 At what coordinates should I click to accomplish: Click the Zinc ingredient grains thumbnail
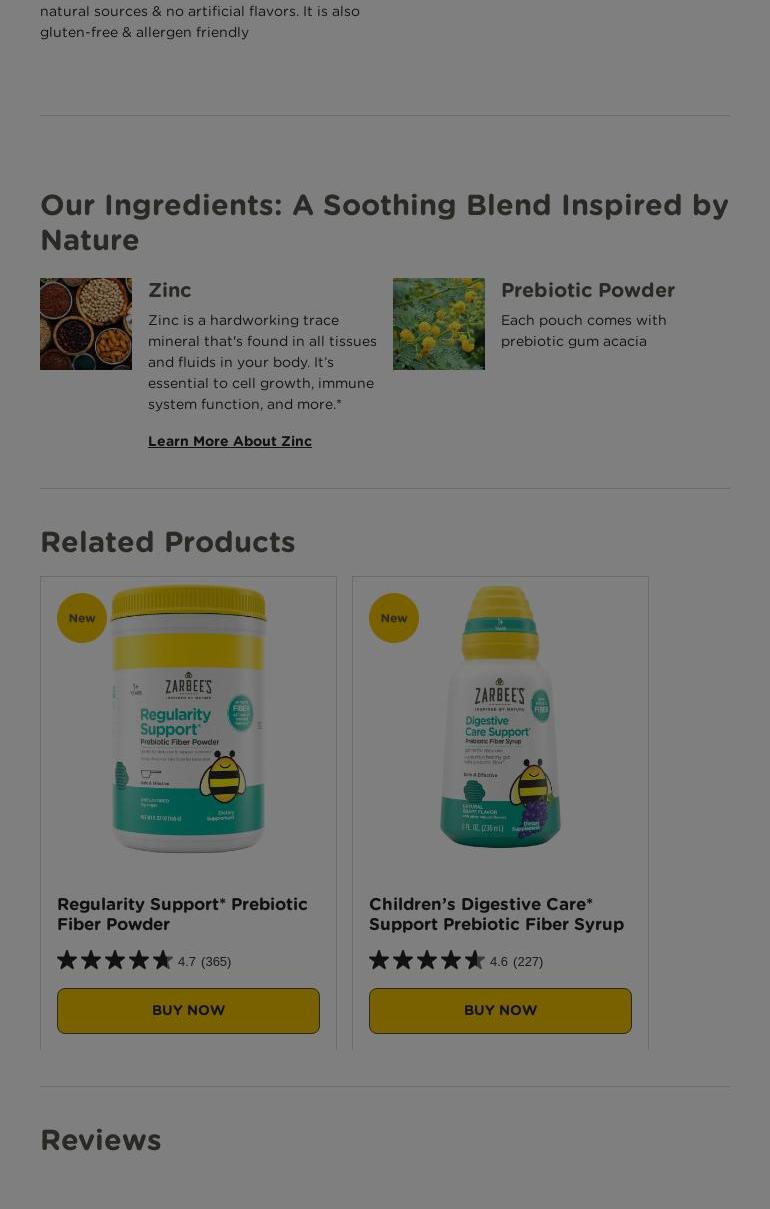click(86, 324)
